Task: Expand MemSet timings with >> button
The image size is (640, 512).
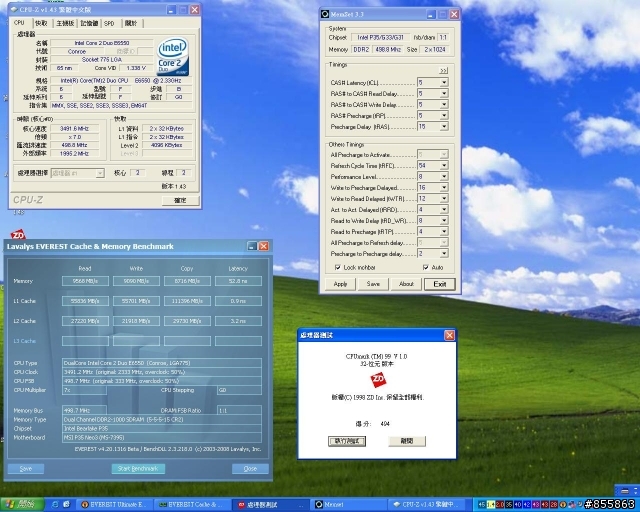Action: click(x=443, y=71)
